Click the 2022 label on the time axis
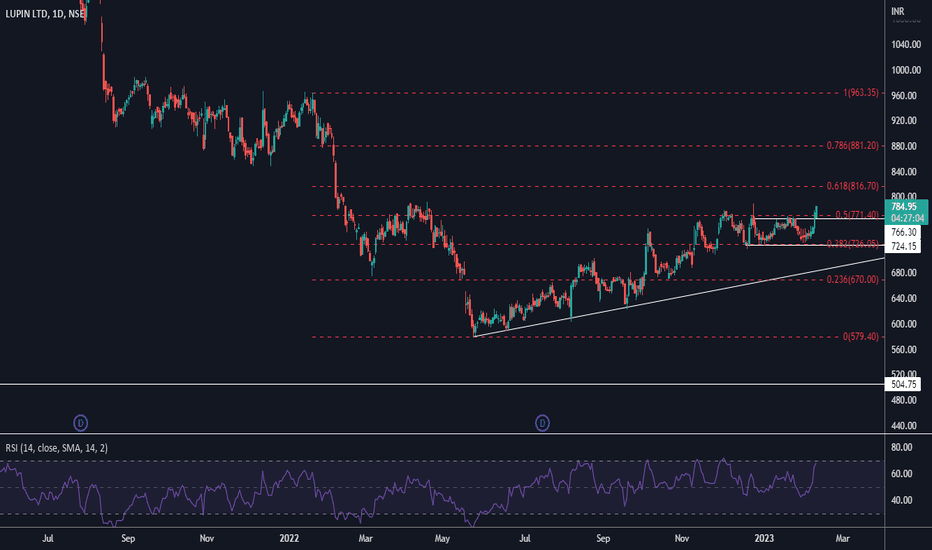Image resolution: width=932 pixels, height=550 pixels. point(289,538)
